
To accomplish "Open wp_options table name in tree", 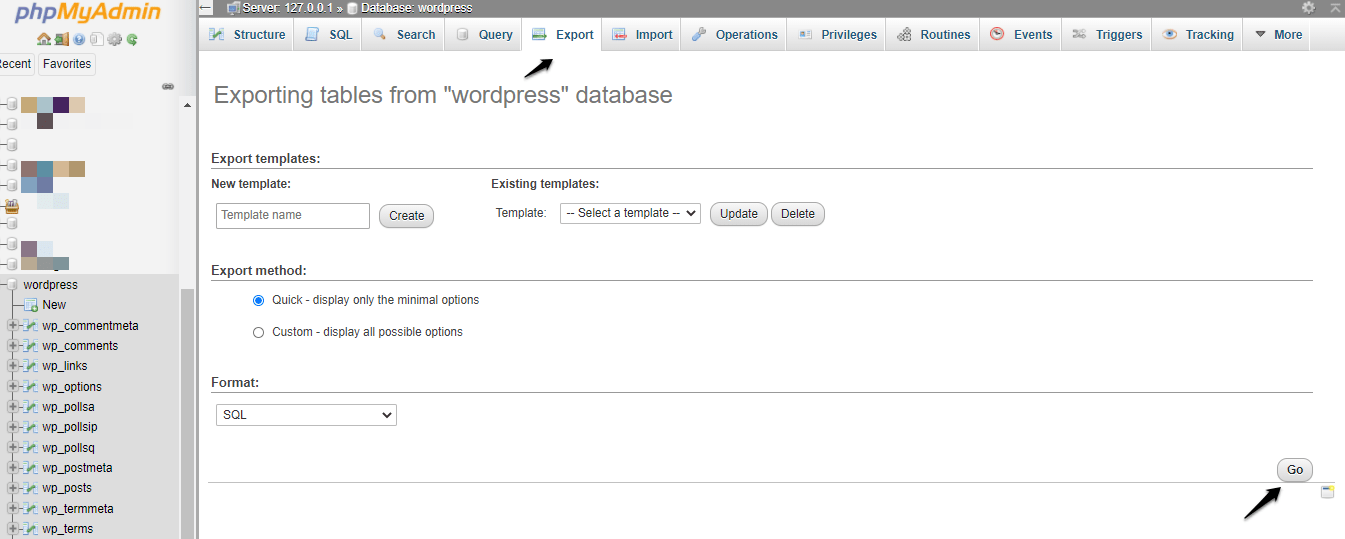I will click(x=72, y=387).
